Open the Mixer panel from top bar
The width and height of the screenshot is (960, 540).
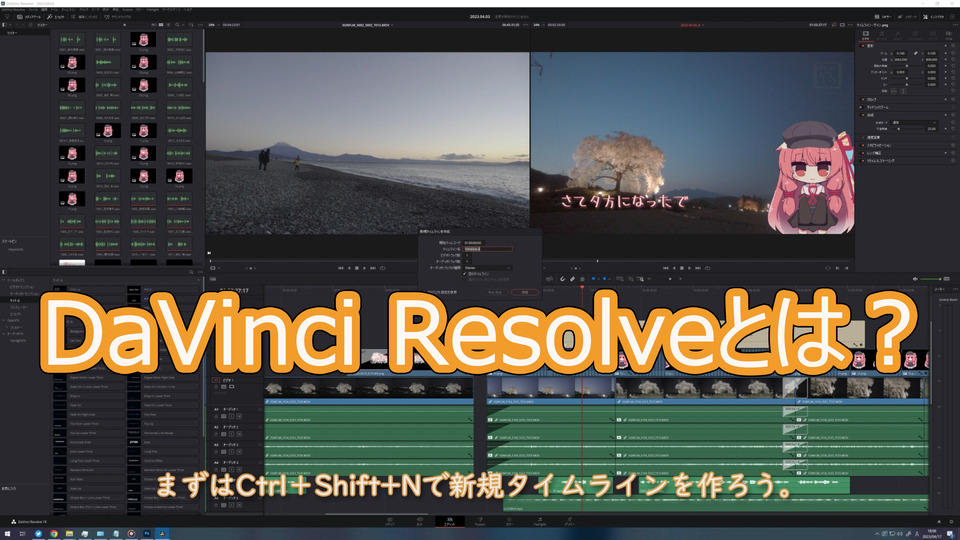pyautogui.click(x=883, y=17)
